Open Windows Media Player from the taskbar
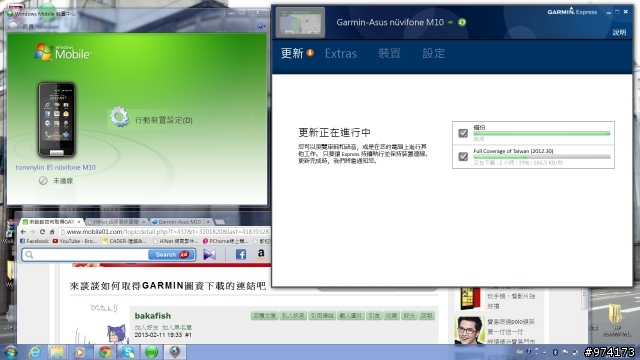The image size is (640, 360). point(80,352)
